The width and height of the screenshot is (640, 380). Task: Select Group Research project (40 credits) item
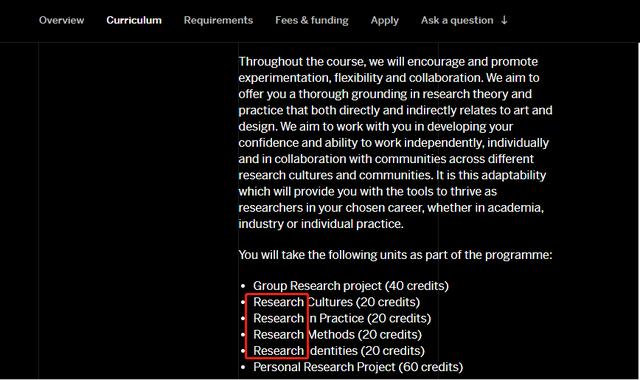[351, 286]
